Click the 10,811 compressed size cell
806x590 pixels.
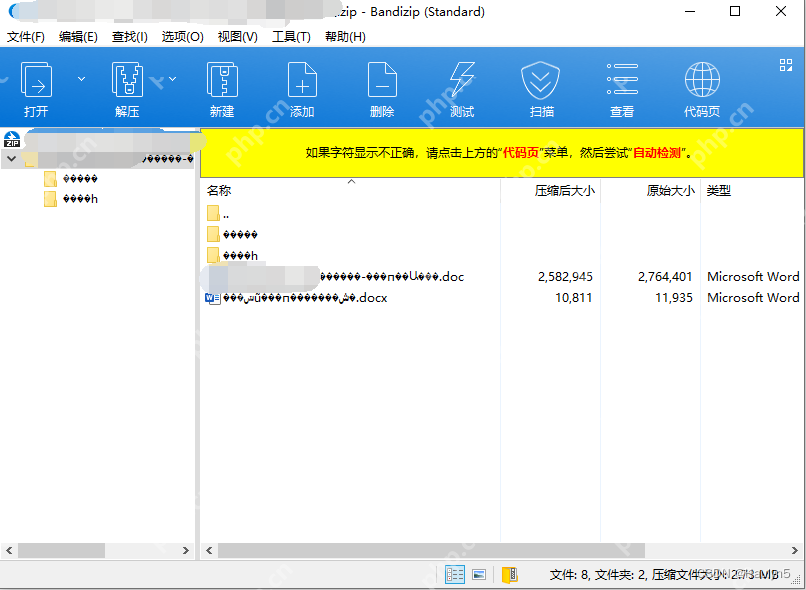click(574, 298)
